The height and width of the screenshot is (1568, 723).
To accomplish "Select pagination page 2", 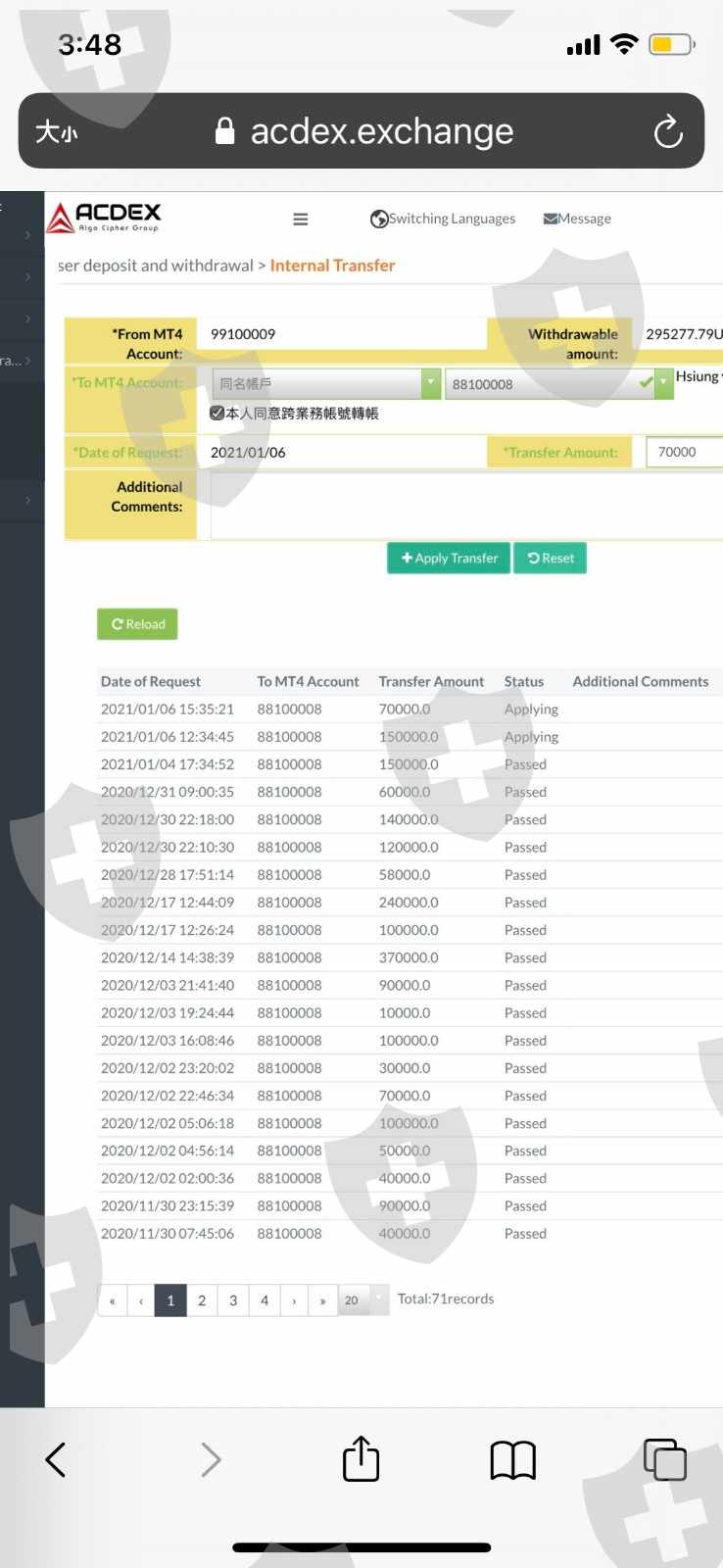I will [202, 1300].
